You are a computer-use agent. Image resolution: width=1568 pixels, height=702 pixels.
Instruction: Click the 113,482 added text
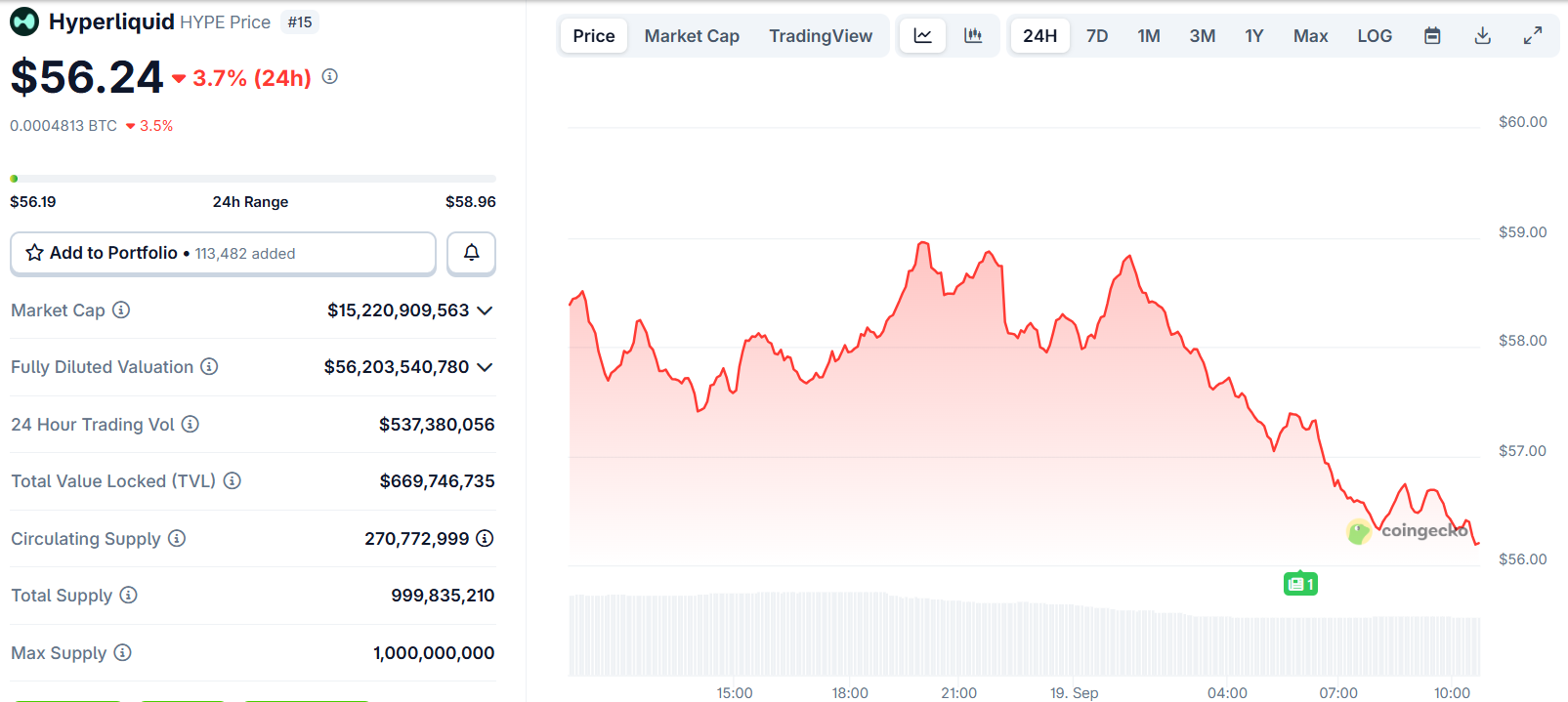[245, 254]
